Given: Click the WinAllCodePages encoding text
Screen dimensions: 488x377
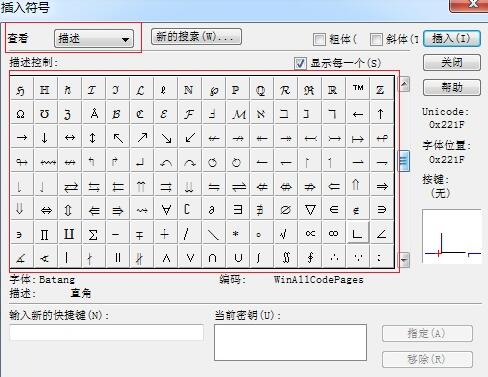Looking at the screenshot, I should [x=319, y=279].
